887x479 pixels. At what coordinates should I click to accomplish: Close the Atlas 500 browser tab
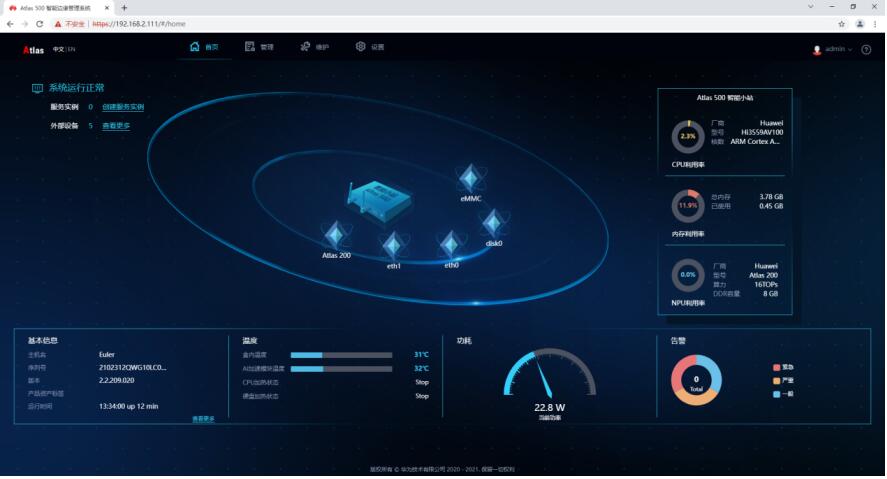tap(107, 8)
